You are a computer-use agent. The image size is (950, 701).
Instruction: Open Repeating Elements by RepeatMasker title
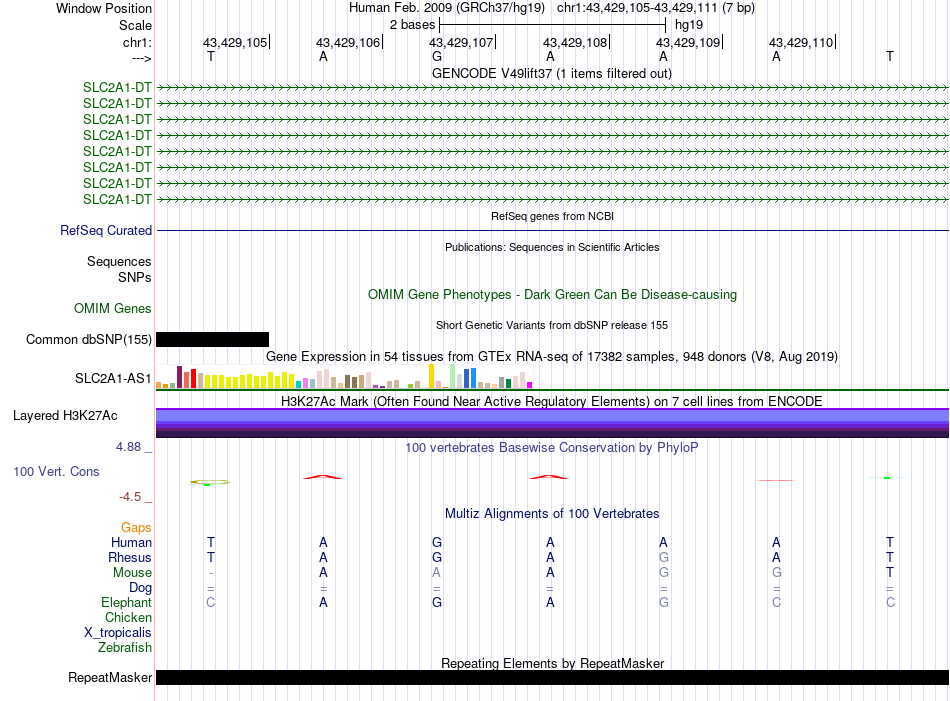552,663
